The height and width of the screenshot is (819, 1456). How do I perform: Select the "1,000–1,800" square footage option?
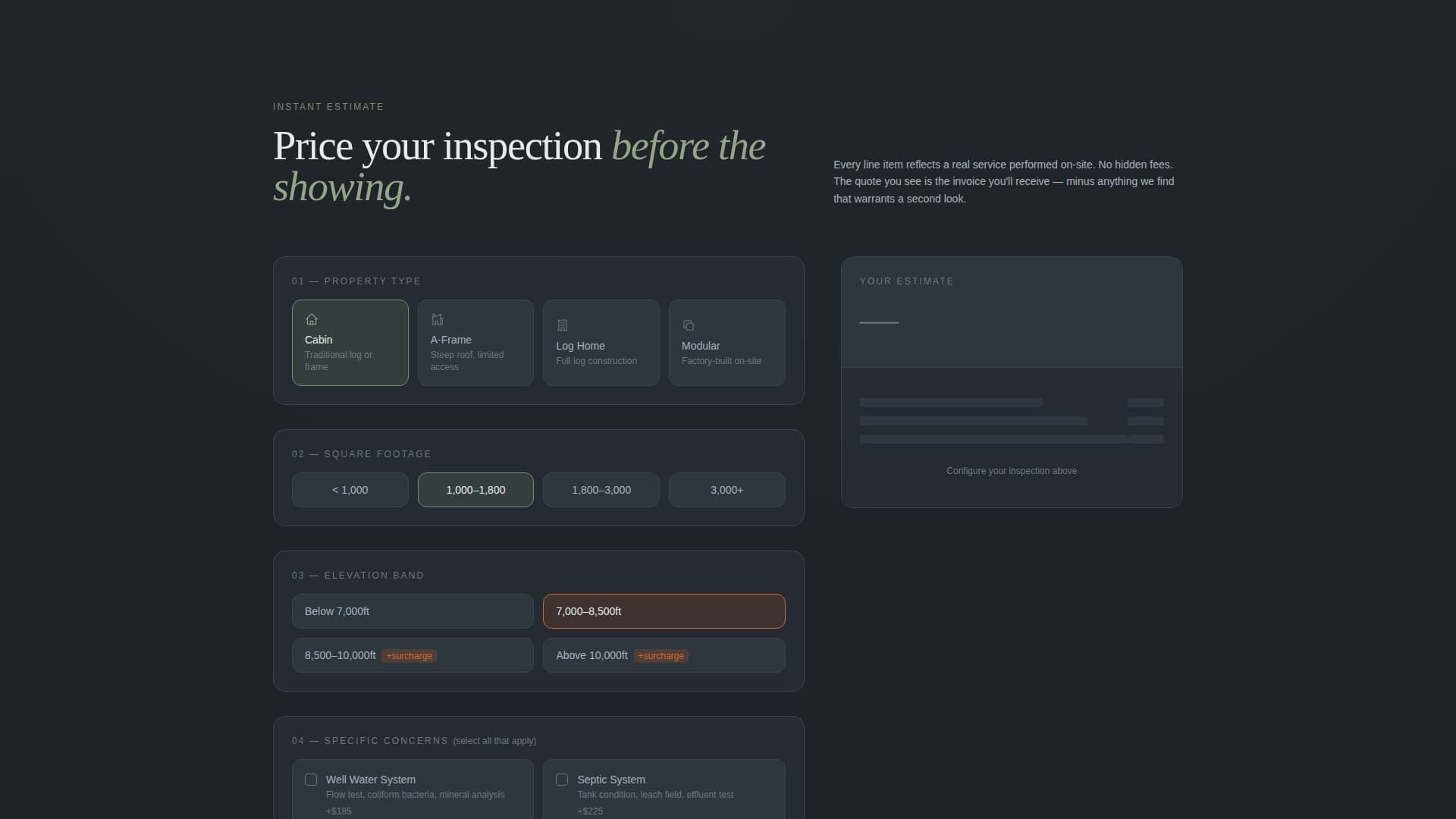coord(475,490)
